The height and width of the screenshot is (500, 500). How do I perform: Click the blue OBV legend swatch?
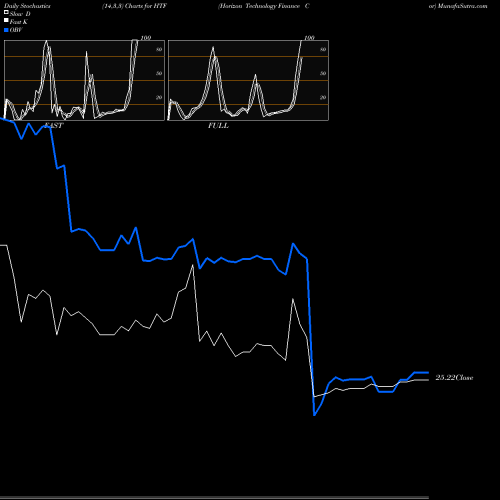(x=6, y=30)
